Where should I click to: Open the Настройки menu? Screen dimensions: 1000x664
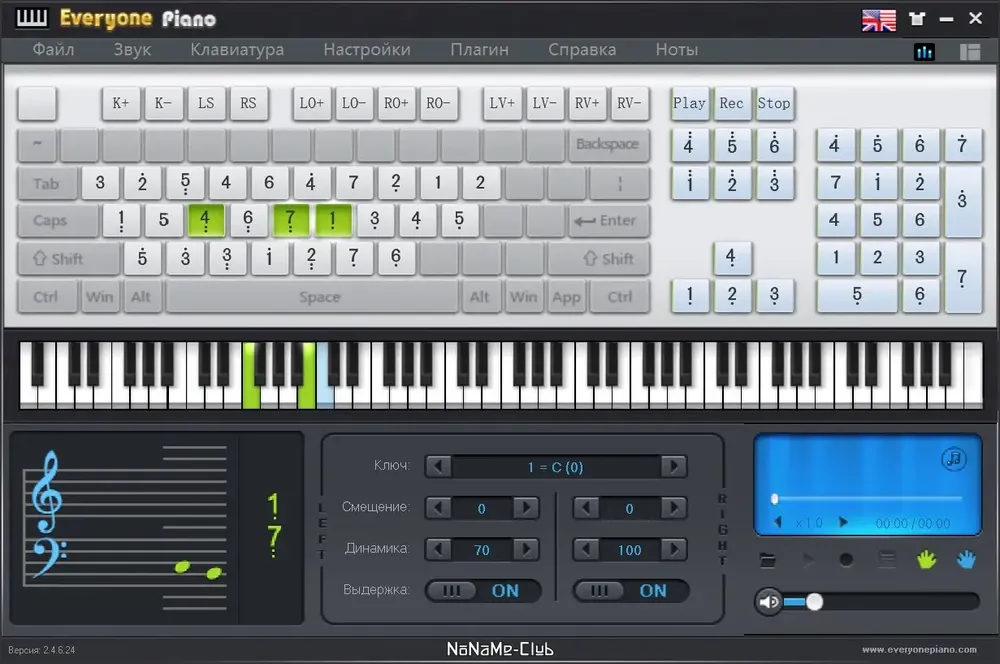point(367,49)
